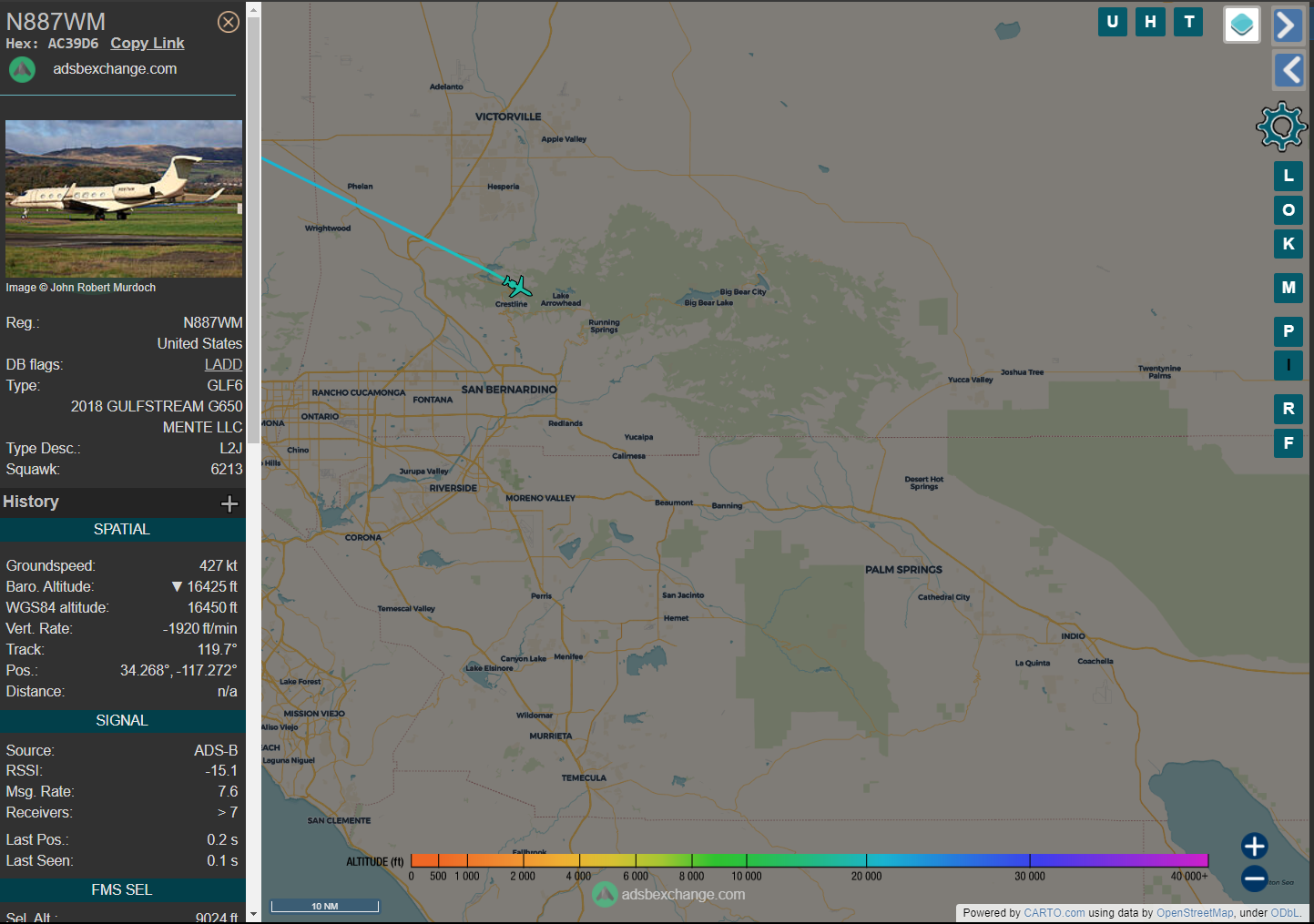This screenshot has width=1314, height=924.
Task: Toggle the T map button
Action: [x=1189, y=22]
